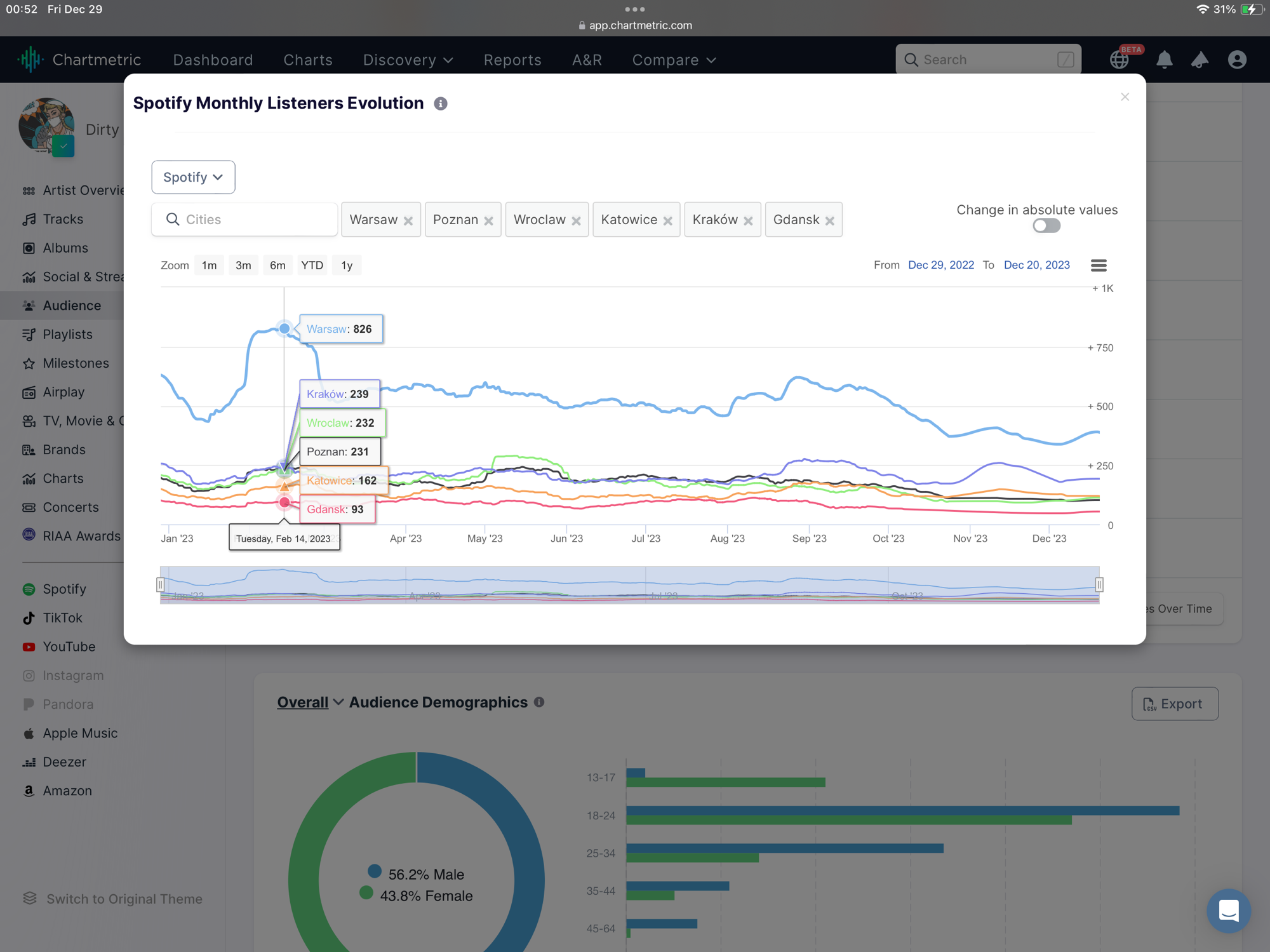This screenshot has width=1270, height=952.
Task: Expand the Overall demographics dropdown
Action: pyautogui.click(x=310, y=702)
